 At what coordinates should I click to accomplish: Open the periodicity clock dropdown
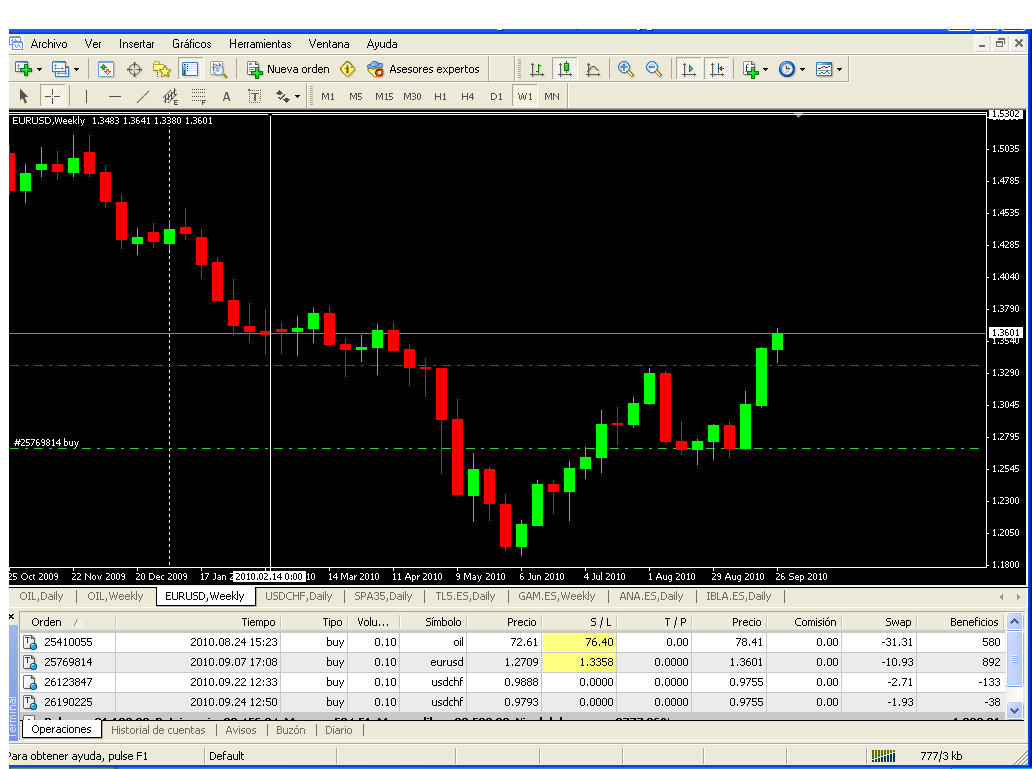[x=803, y=69]
